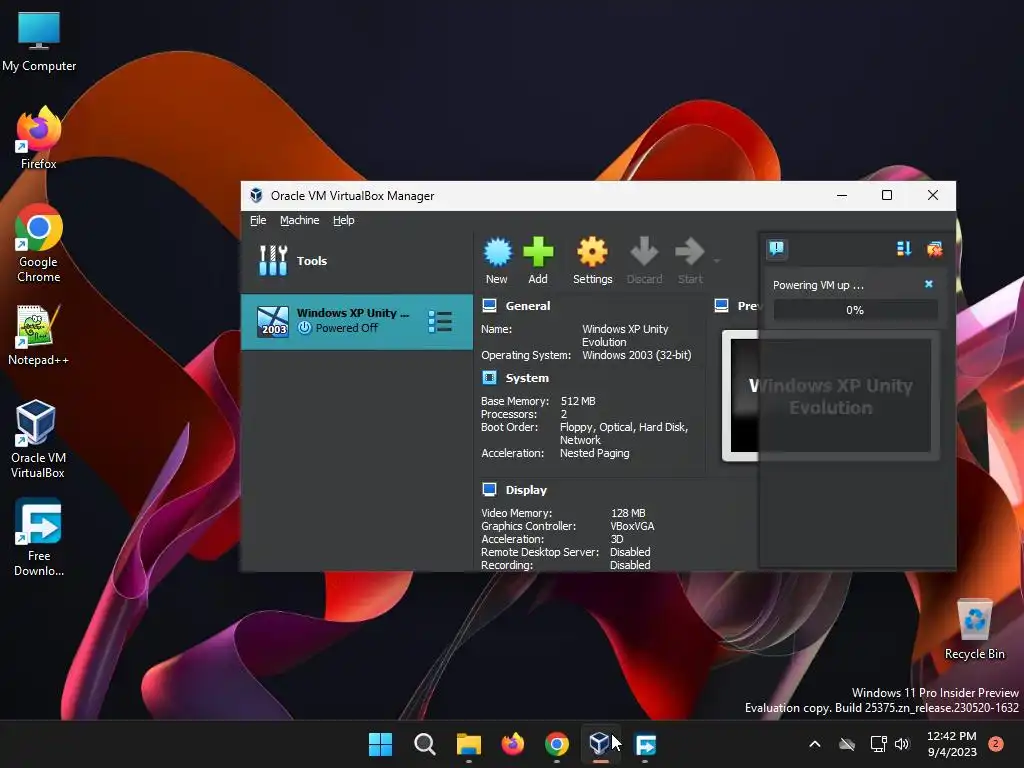
Task: Maximize the VirtualBox Manager window
Action: click(887, 195)
